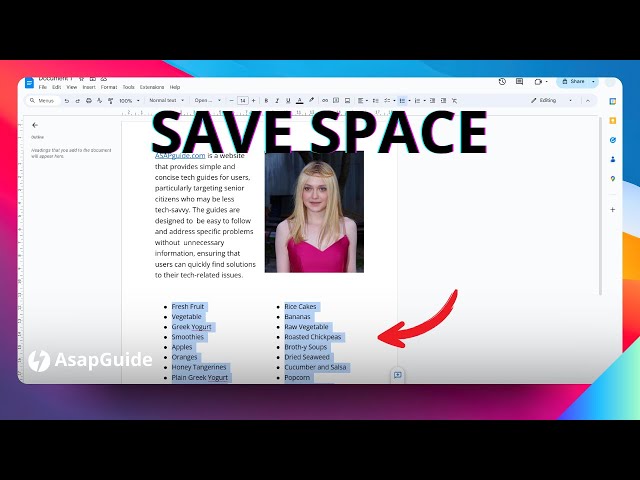Image resolution: width=640 pixels, height=480 pixels.
Task: Click the font size field showing 14
Action: point(242,100)
